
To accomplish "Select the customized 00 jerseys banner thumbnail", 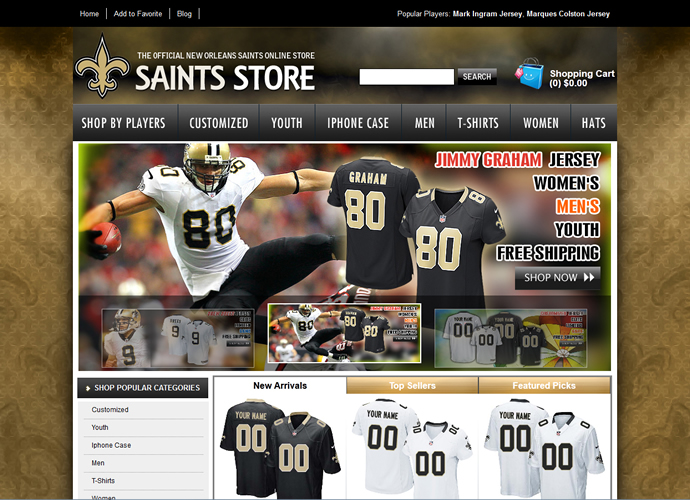I will coord(510,338).
